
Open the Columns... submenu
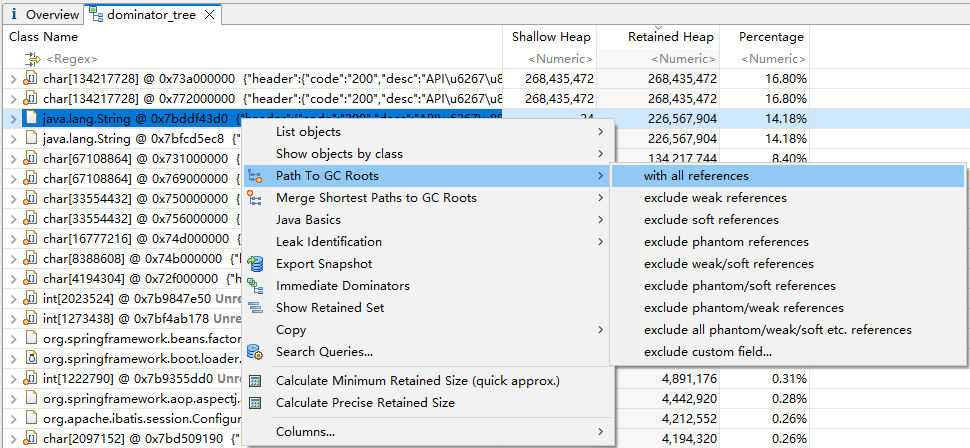(427, 431)
